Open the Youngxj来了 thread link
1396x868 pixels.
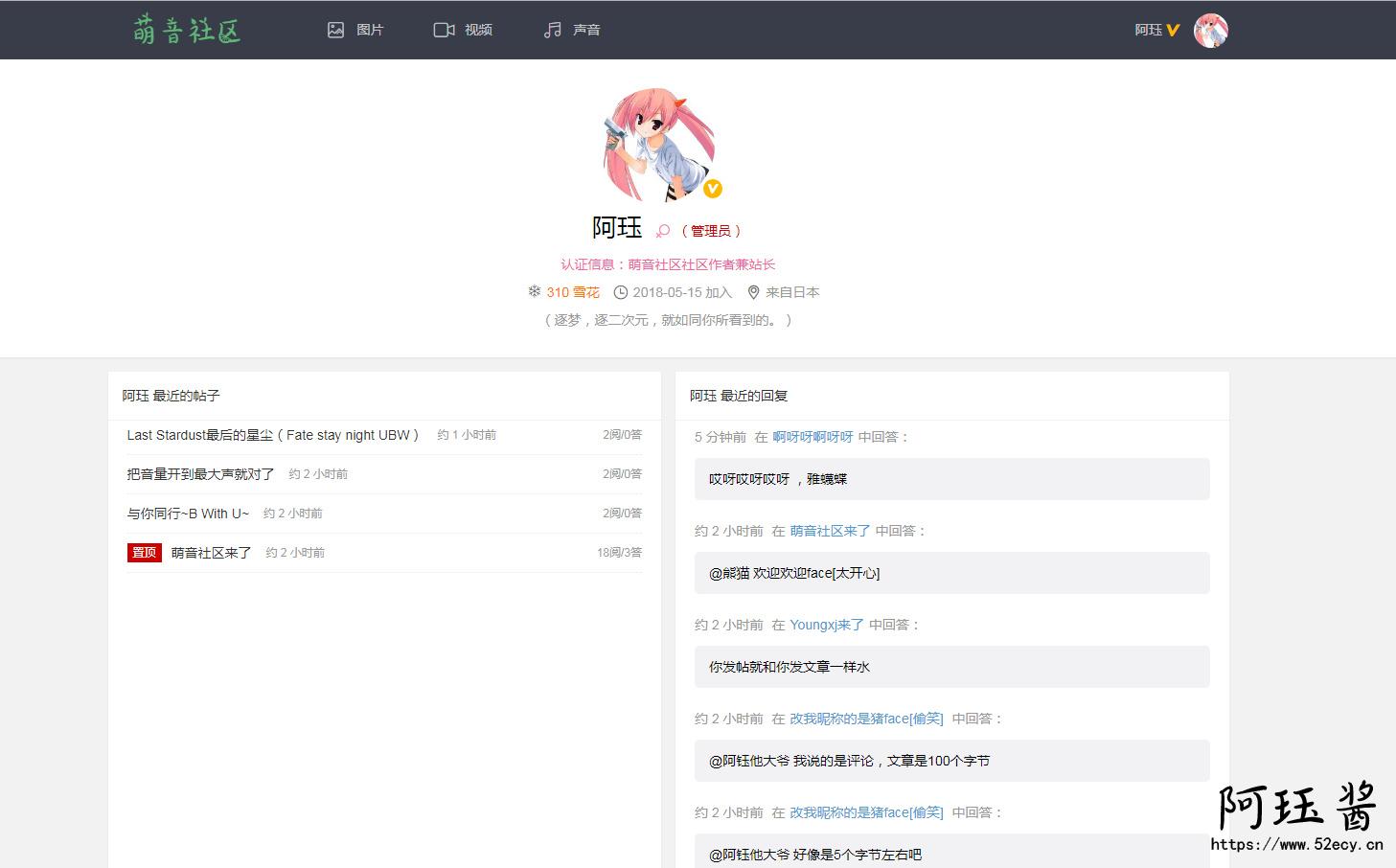tap(826, 625)
